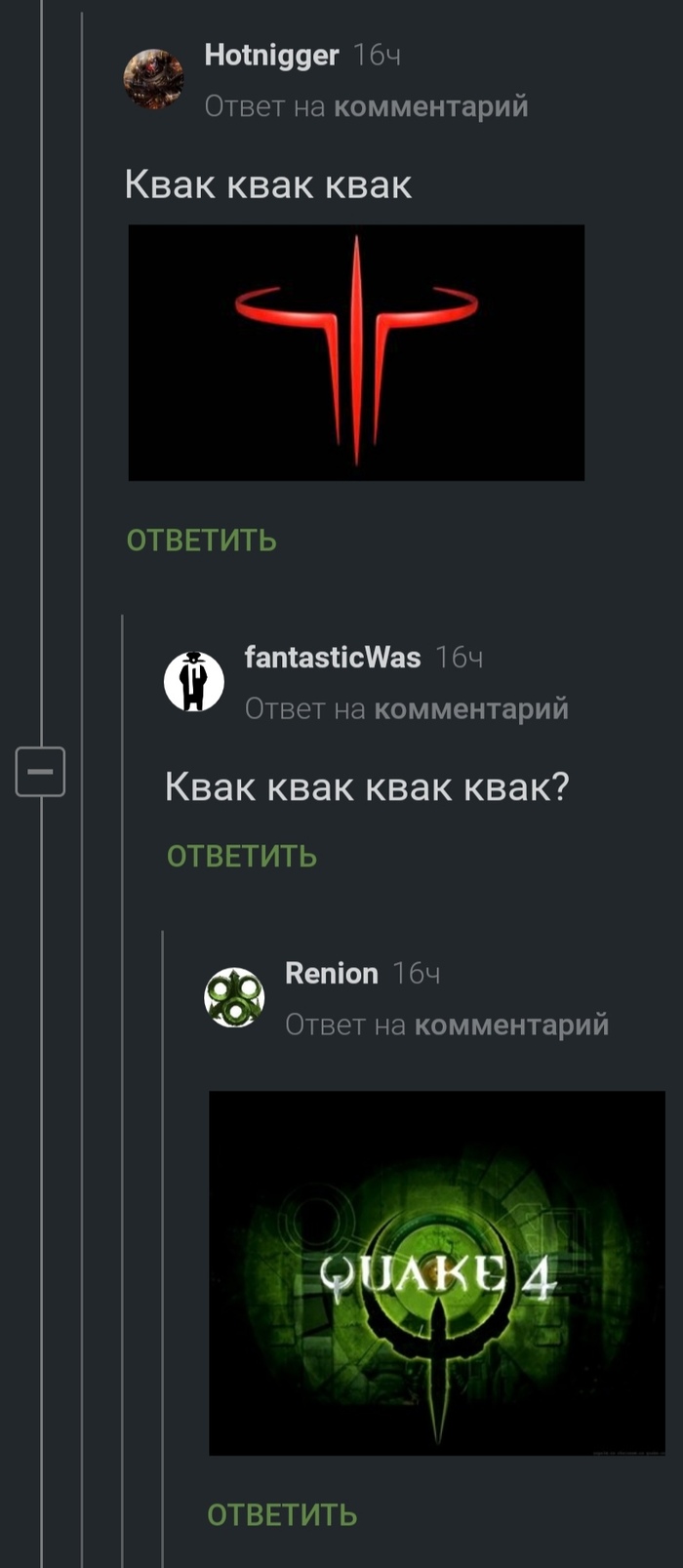The width and height of the screenshot is (683, 1568).
Task: Select the comment text 'Квак квак квак квак?'
Action: point(367,786)
